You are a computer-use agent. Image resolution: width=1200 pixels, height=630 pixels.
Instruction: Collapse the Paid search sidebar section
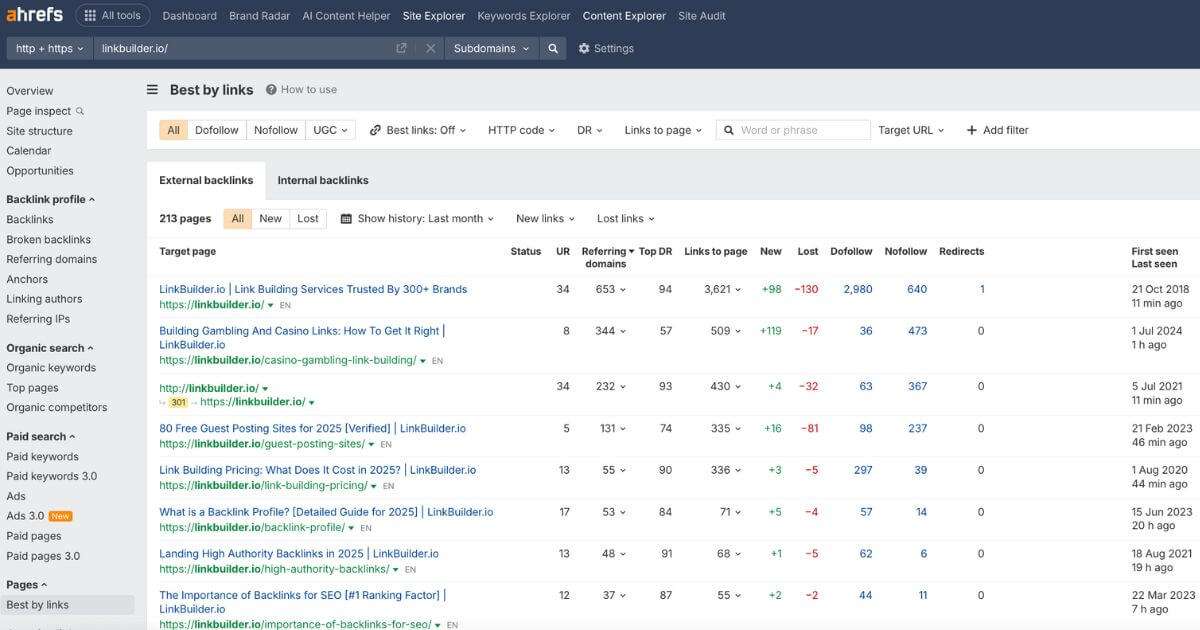(x=41, y=436)
